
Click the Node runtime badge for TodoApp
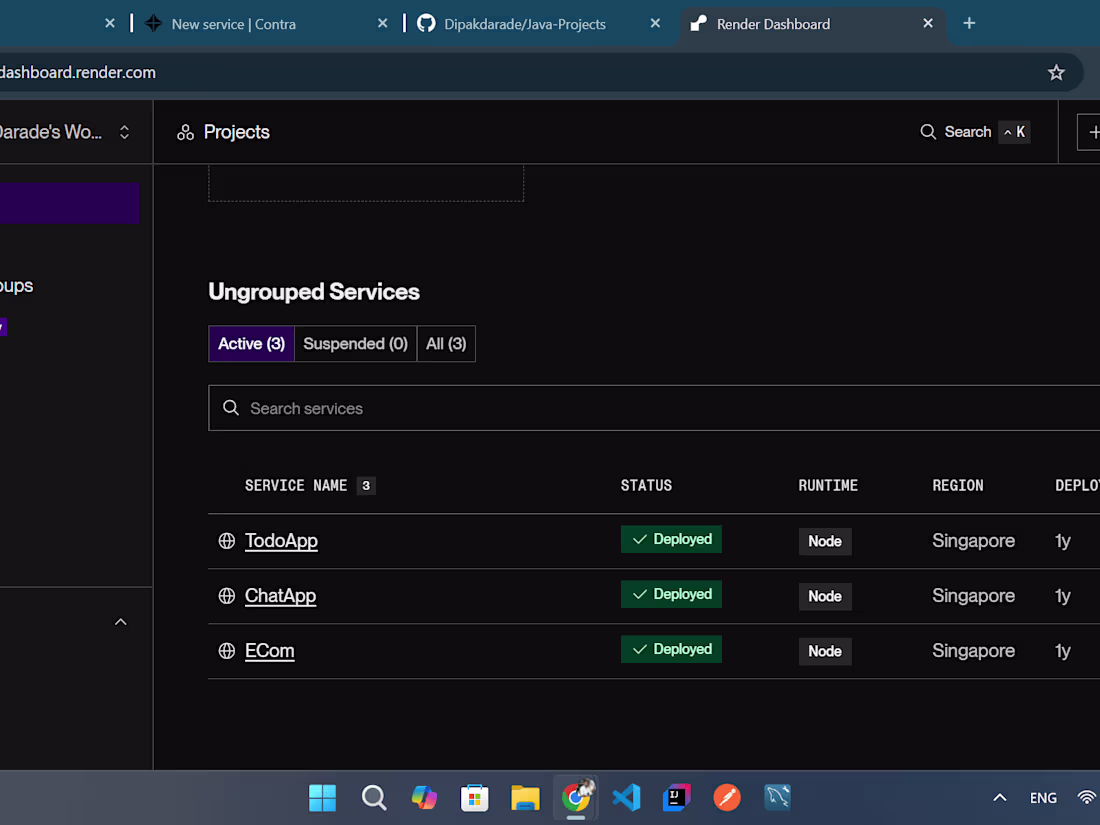point(825,542)
